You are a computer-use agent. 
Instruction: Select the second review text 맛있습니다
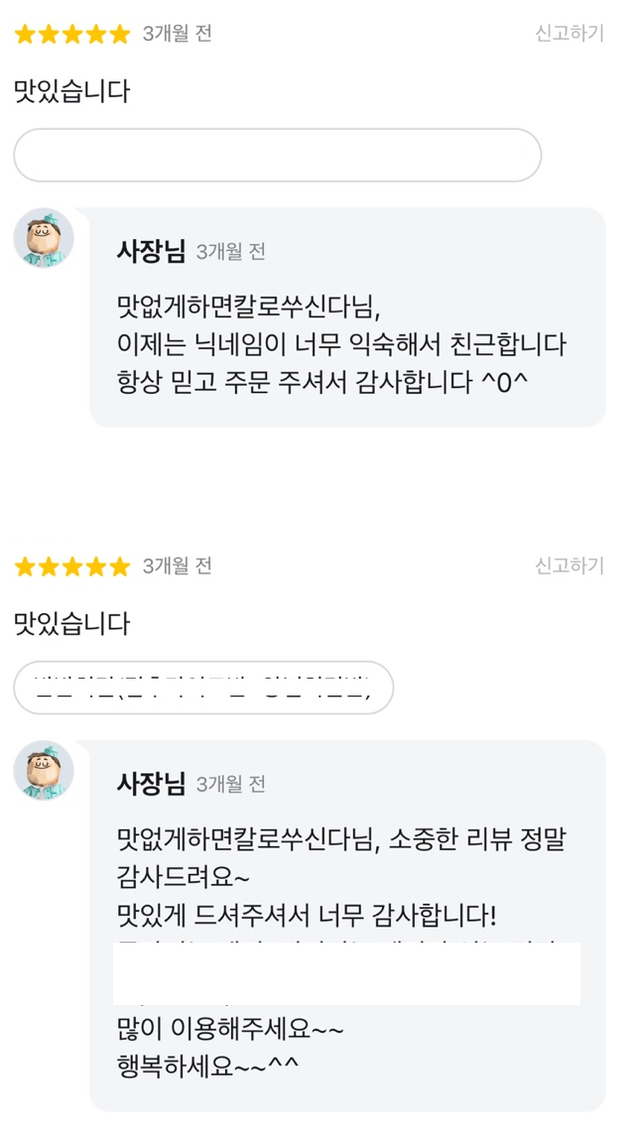(72, 625)
